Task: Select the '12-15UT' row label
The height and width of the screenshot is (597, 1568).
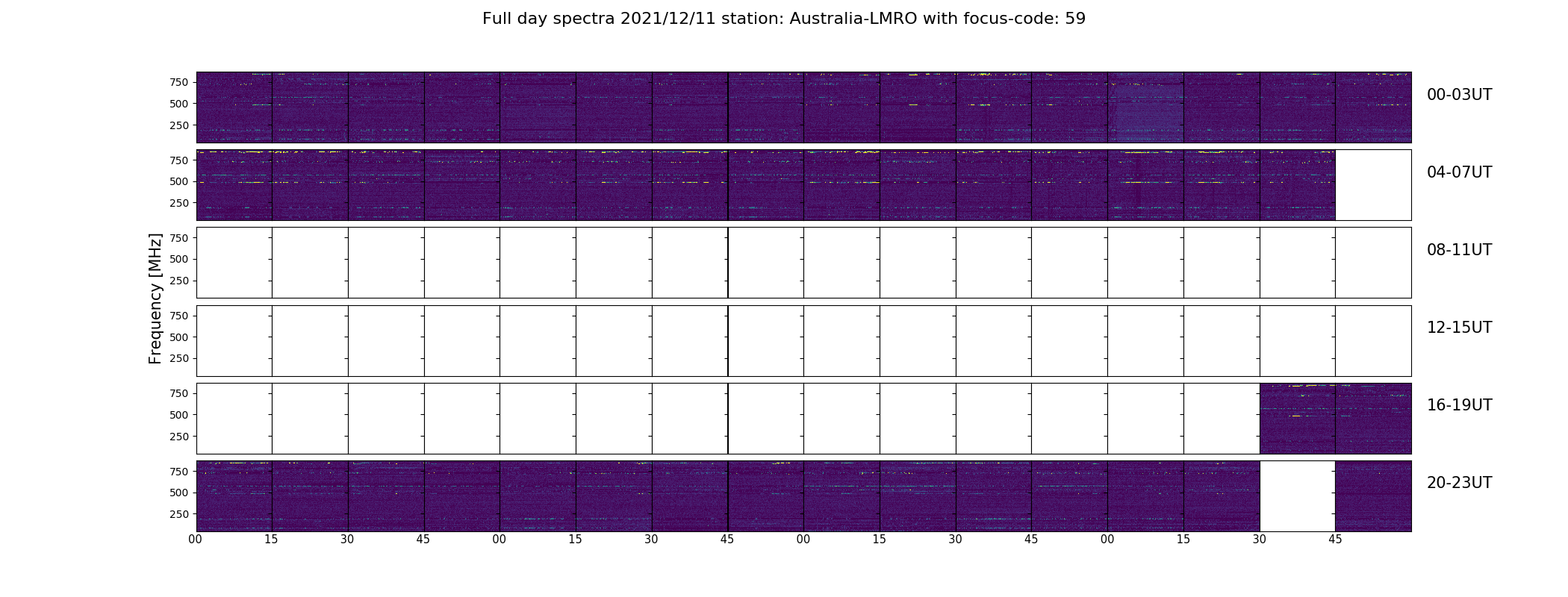Action: pos(1459,328)
